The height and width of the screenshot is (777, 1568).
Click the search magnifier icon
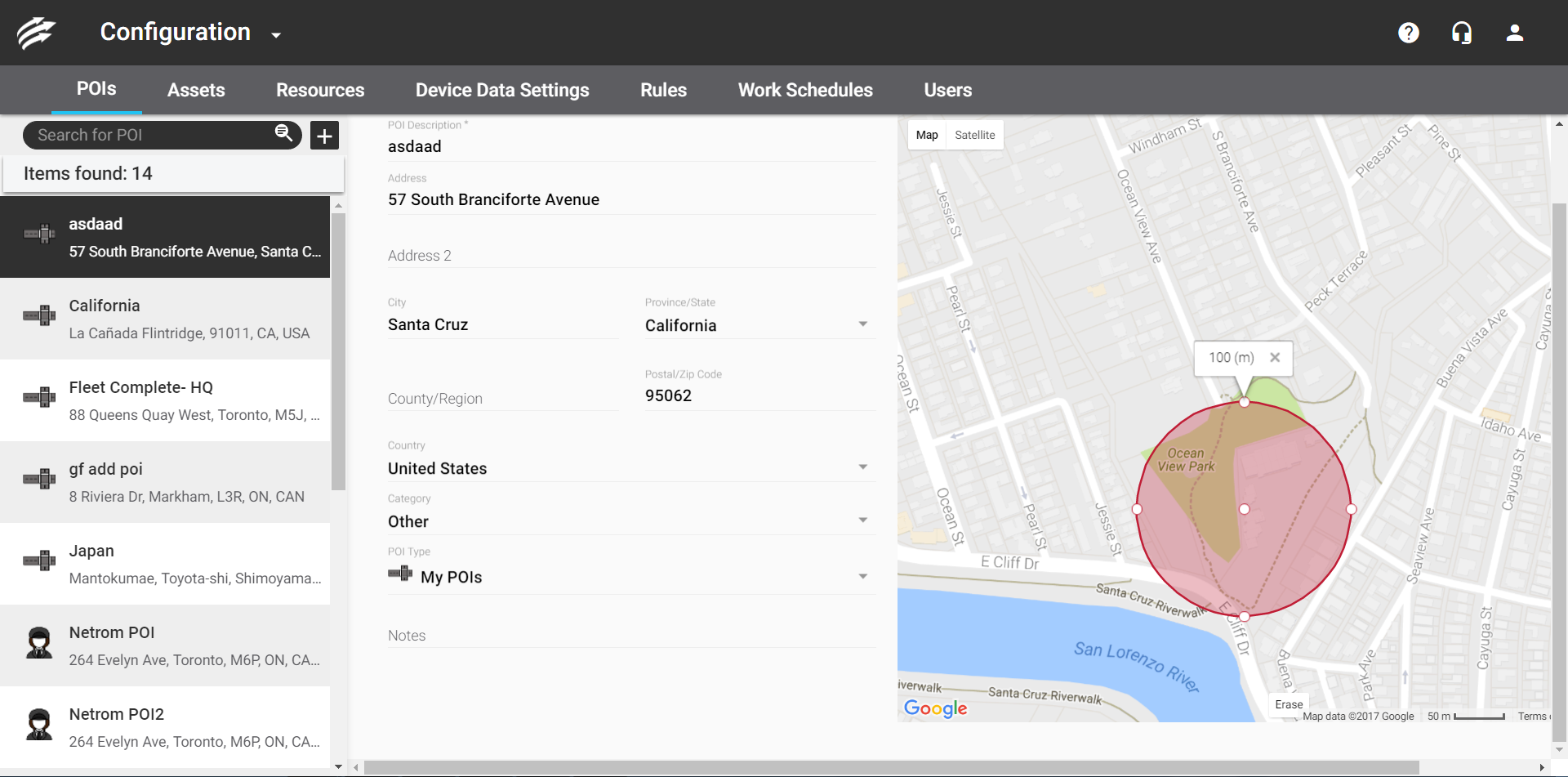click(x=283, y=133)
